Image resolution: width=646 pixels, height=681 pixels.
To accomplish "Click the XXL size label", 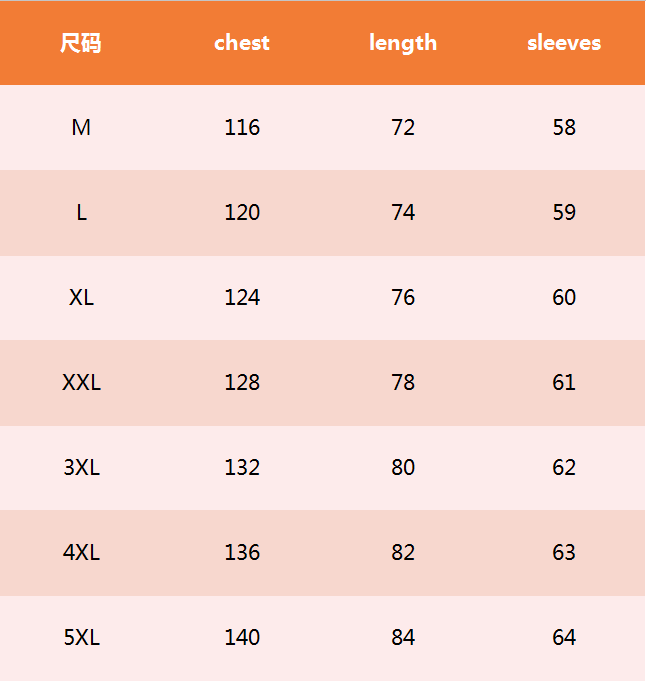I will 81,383.
